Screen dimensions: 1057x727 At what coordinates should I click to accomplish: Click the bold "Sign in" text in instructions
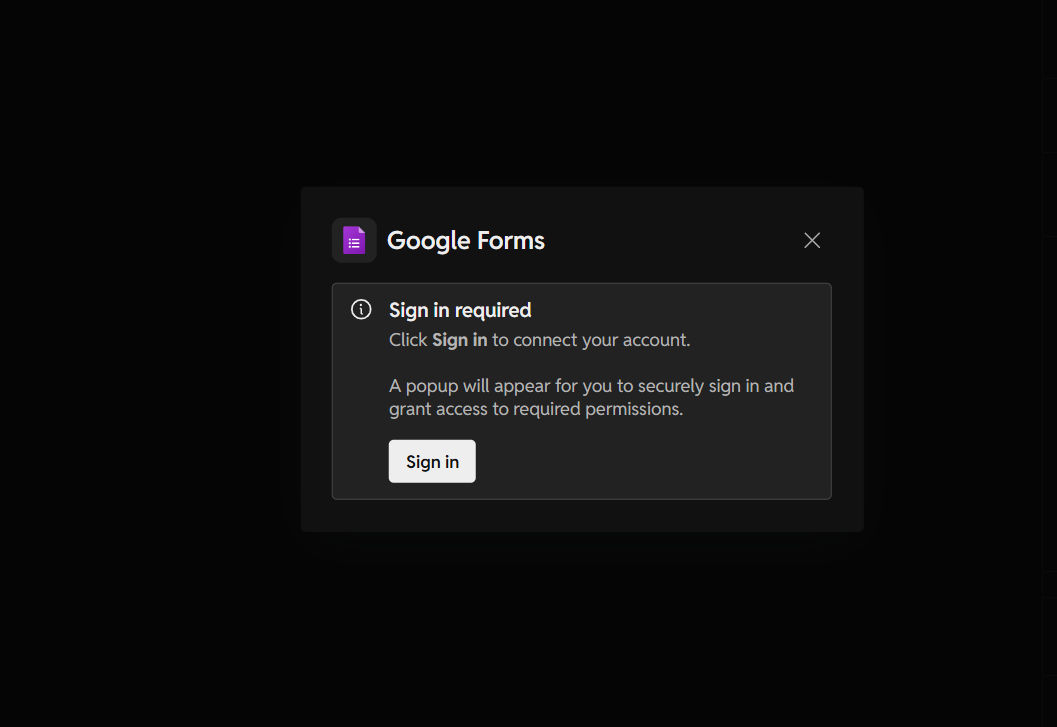pyautogui.click(x=460, y=340)
